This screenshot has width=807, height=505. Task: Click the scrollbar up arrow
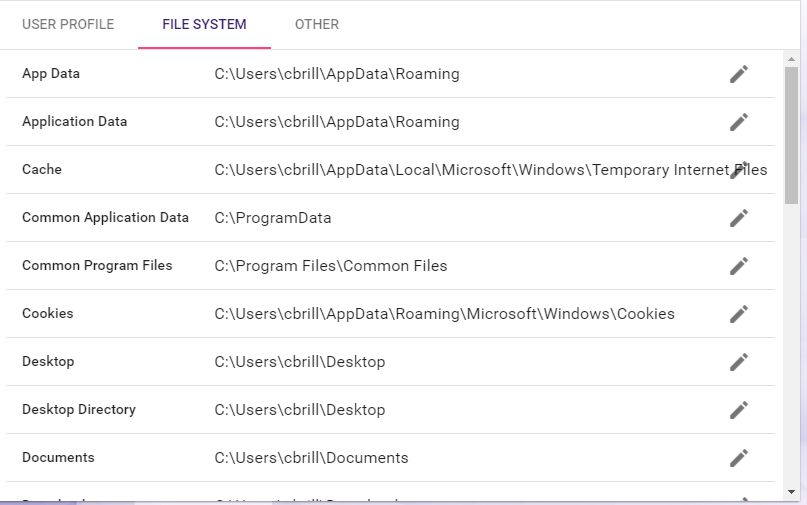791,58
